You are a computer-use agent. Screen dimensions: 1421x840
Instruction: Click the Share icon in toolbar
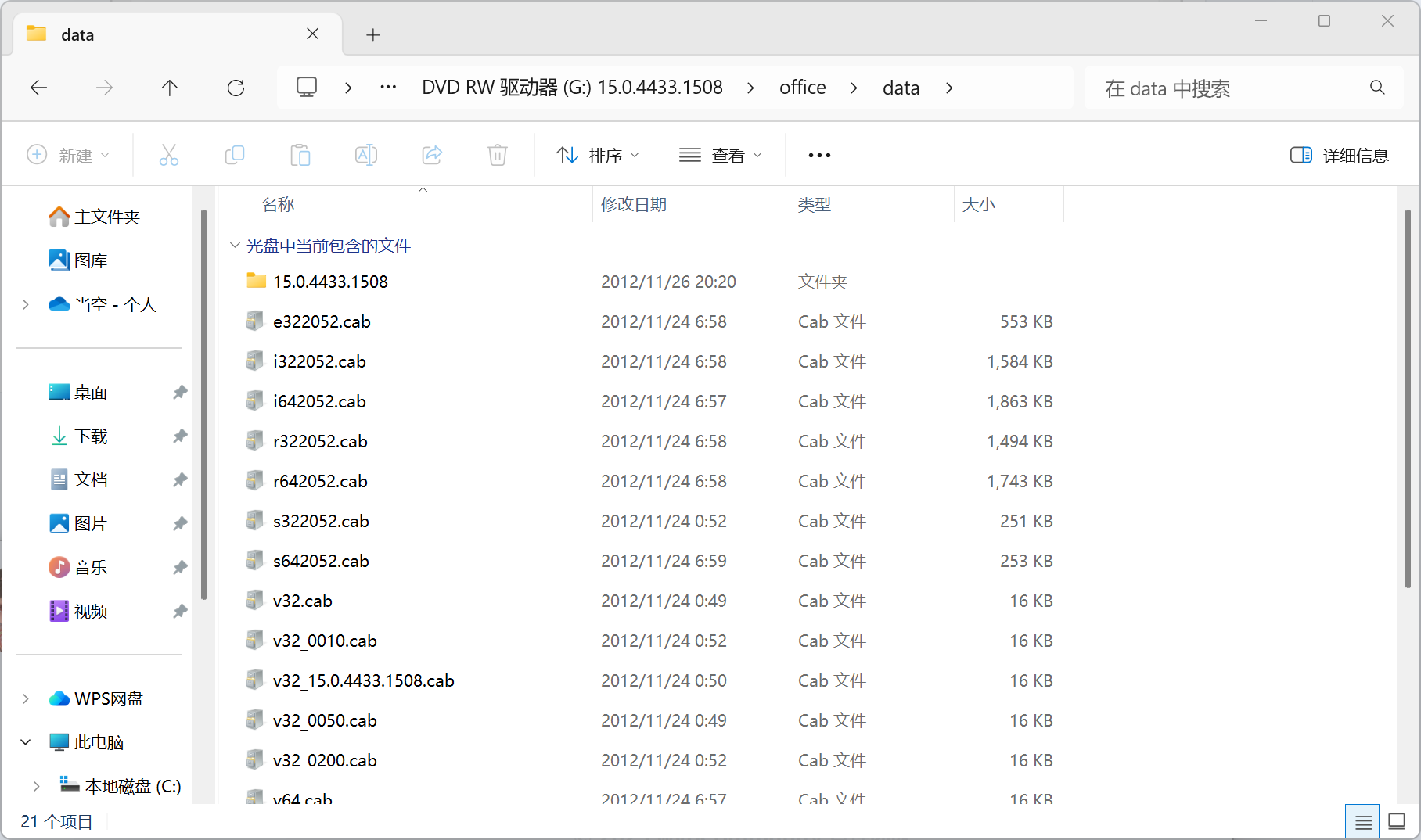pyautogui.click(x=432, y=155)
